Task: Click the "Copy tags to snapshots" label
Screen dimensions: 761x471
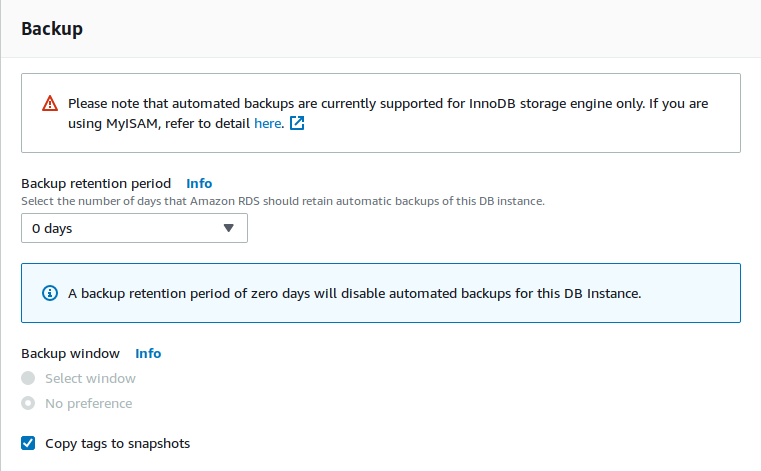Action: pyautogui.click(x=117, y=443)
